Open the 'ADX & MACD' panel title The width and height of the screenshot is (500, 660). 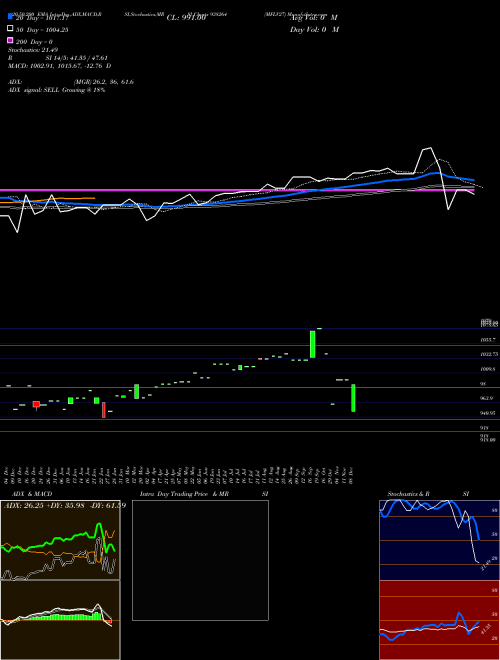32,494
